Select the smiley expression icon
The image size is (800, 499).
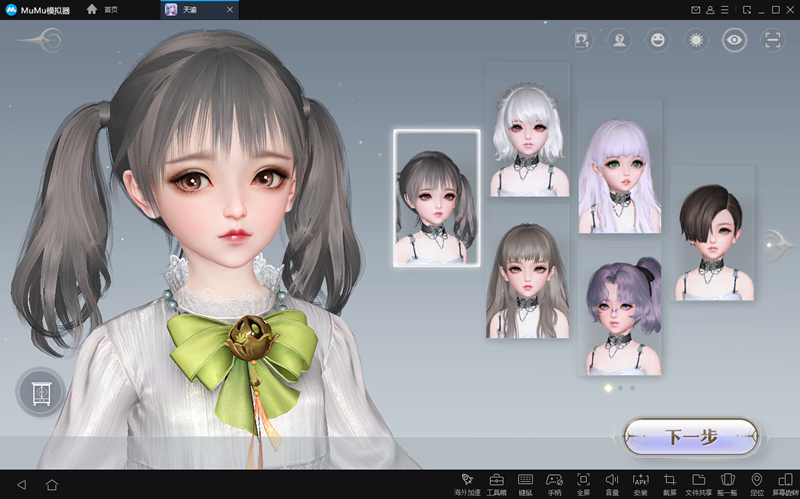click(x=657, y=40)
